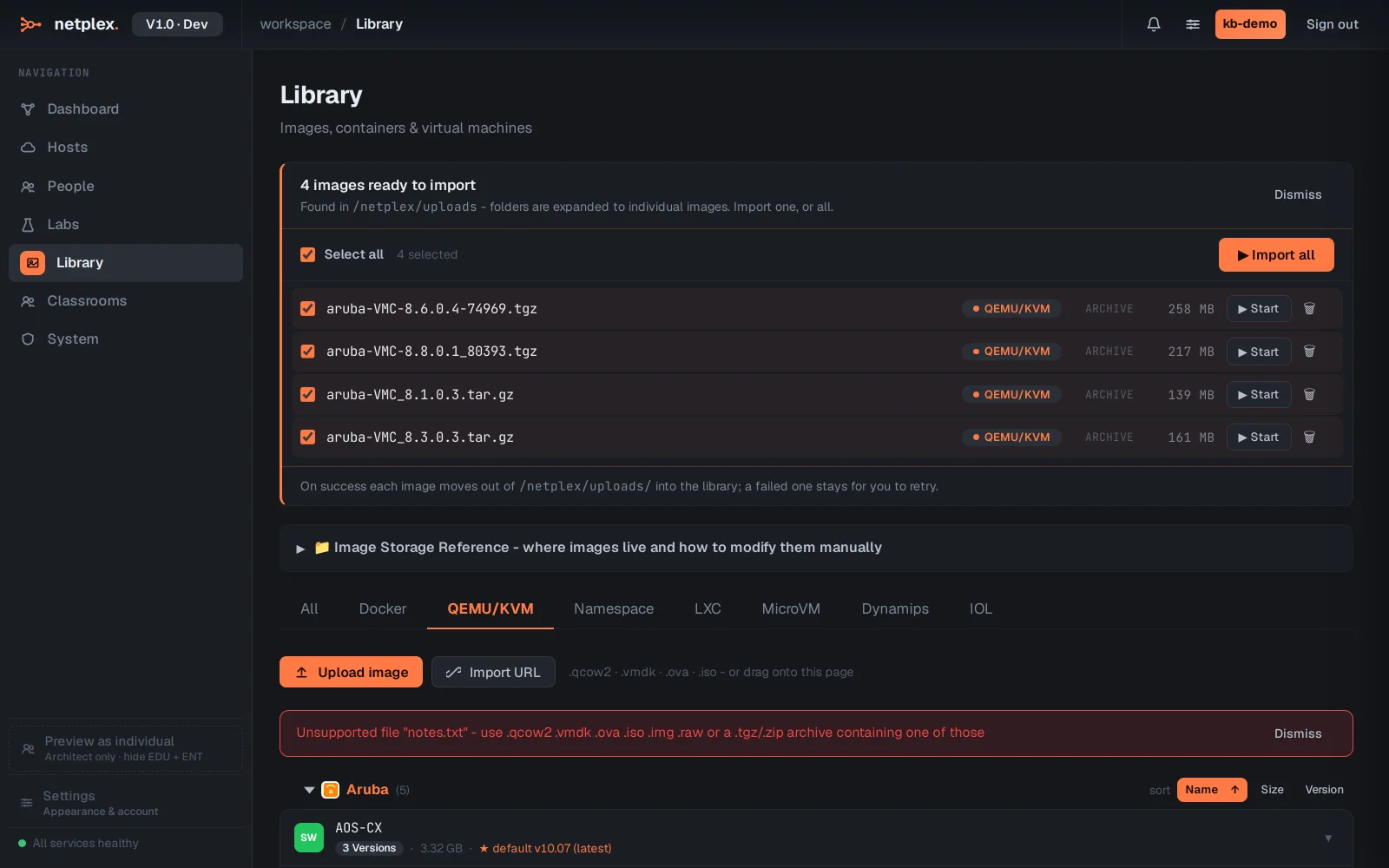
Task: Click the workspace breadcrumb
Action: point(295,24)
